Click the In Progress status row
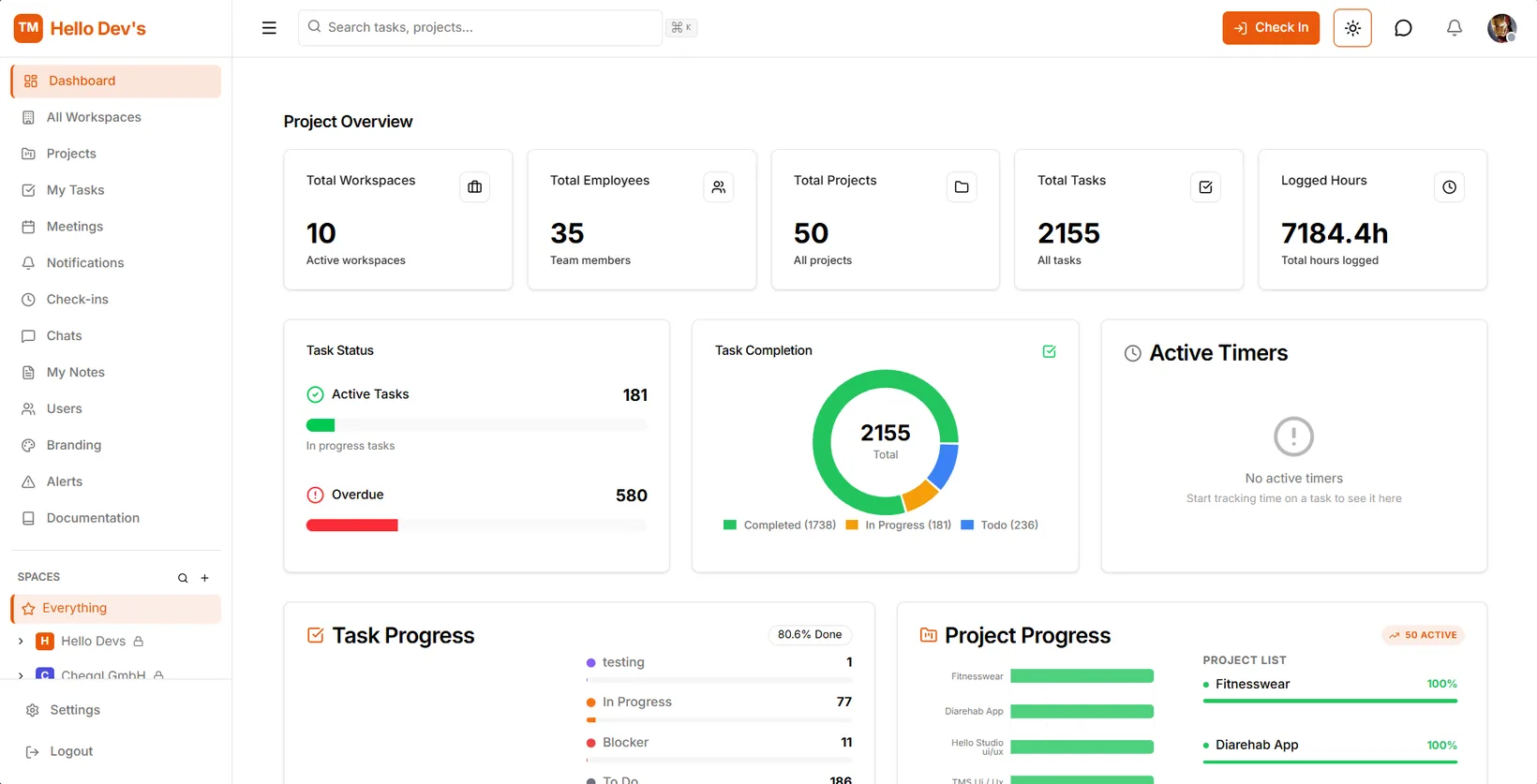This screenshot has width=1537, height=784. pos(719,707)
